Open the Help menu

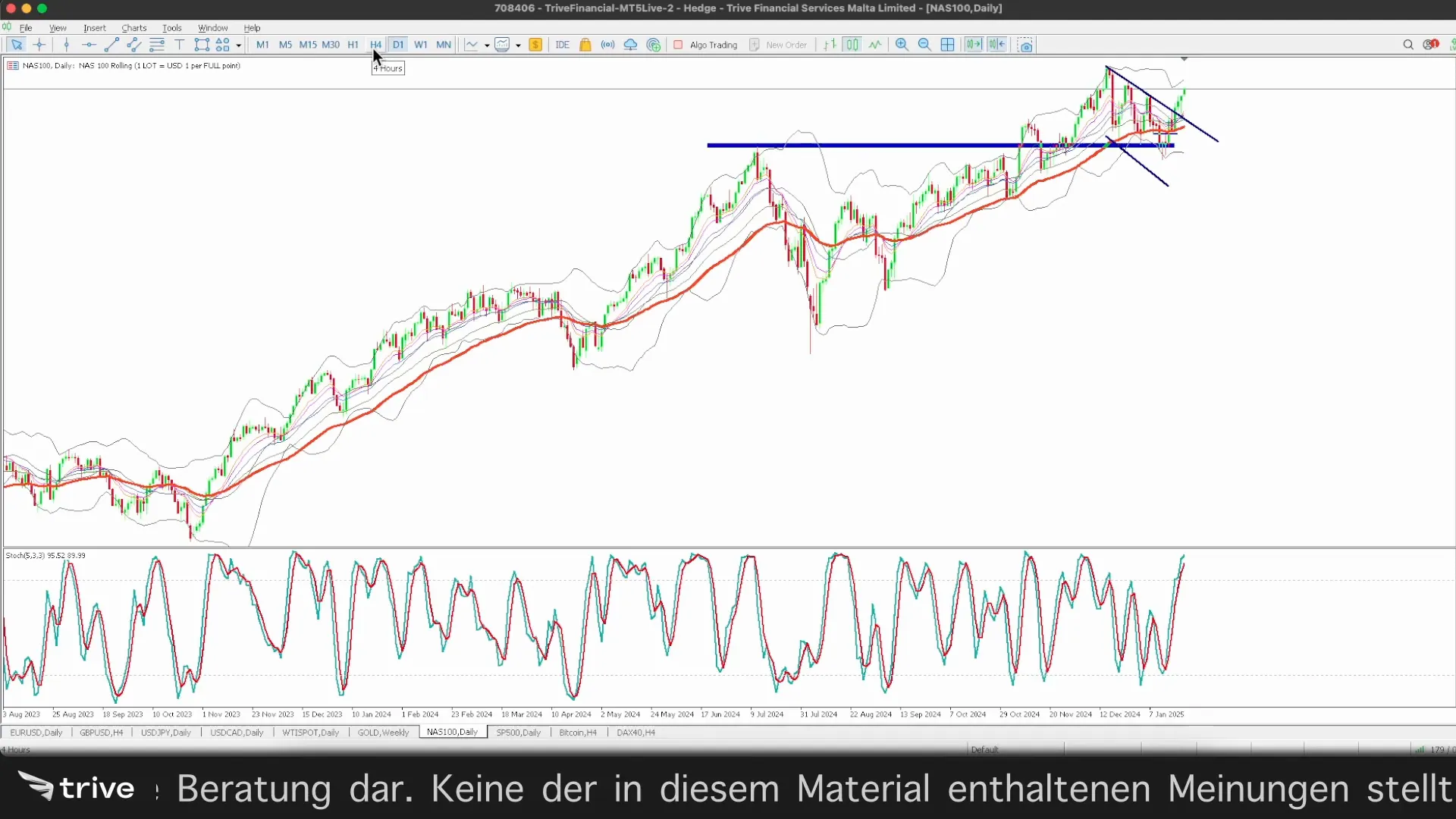tap(253, 28)
